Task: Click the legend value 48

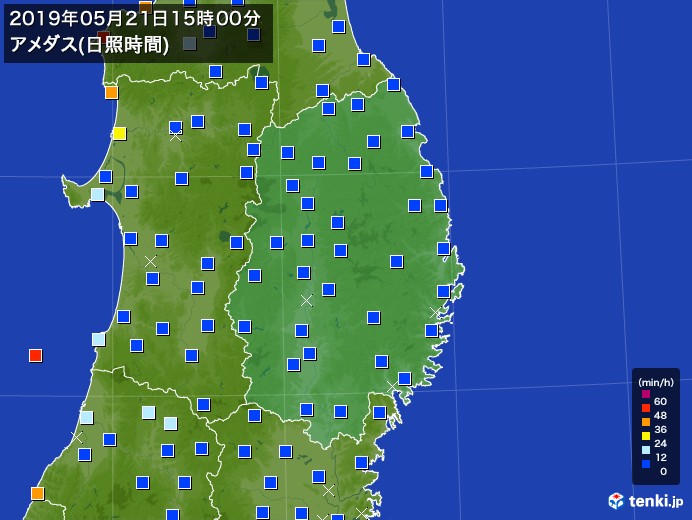Action: pos(660,415)
